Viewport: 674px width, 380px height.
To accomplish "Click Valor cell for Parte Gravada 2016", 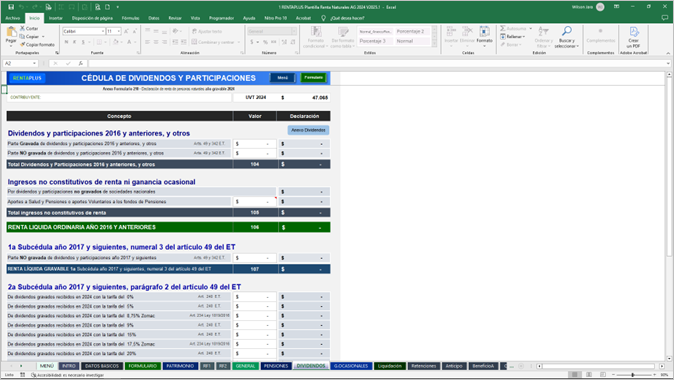I will coord(254,144).
